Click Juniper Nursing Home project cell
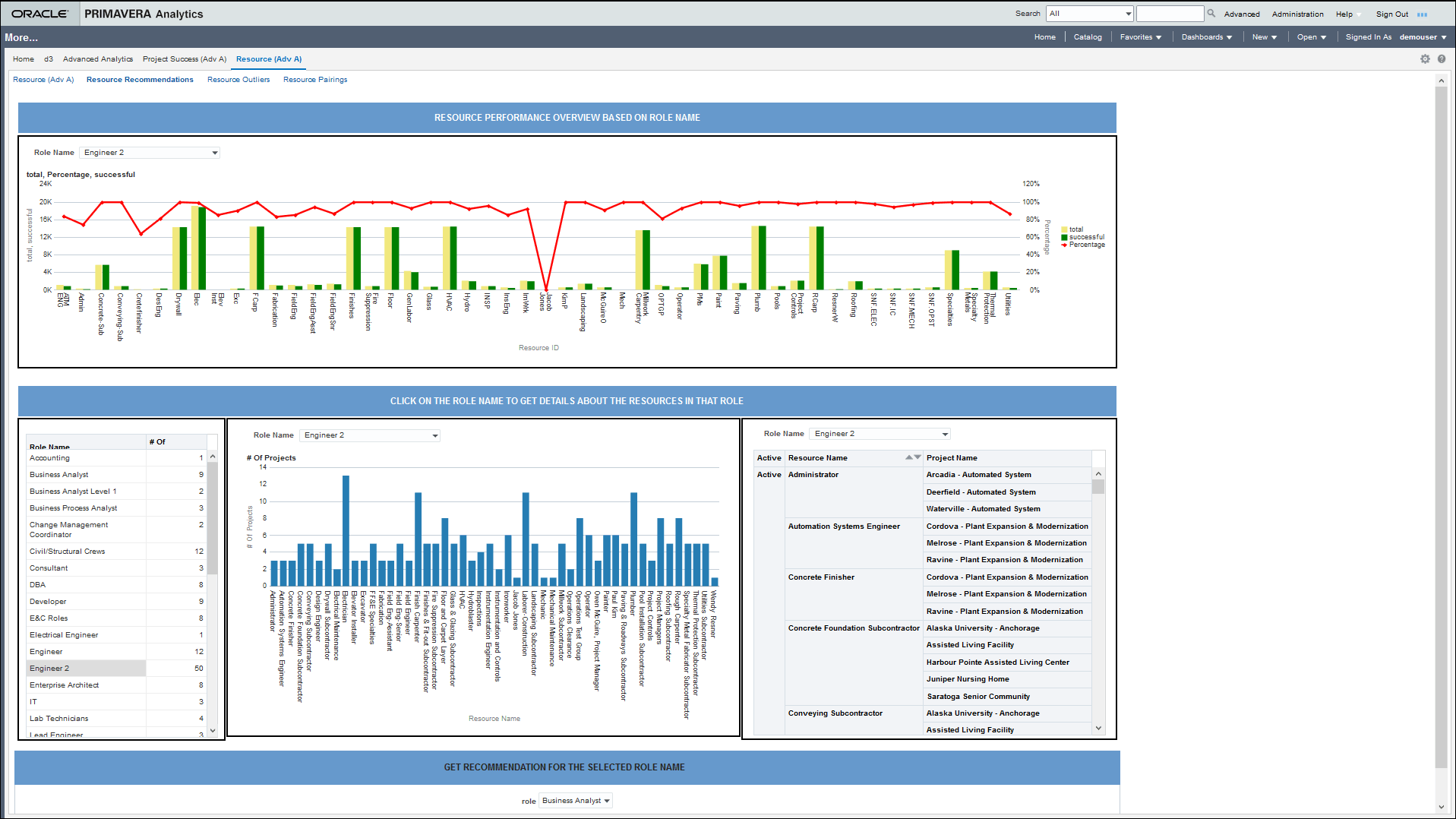Image resolution: width=1456 pixels, height=819 pixels. pyautogui.click(x=1007, y=679)
